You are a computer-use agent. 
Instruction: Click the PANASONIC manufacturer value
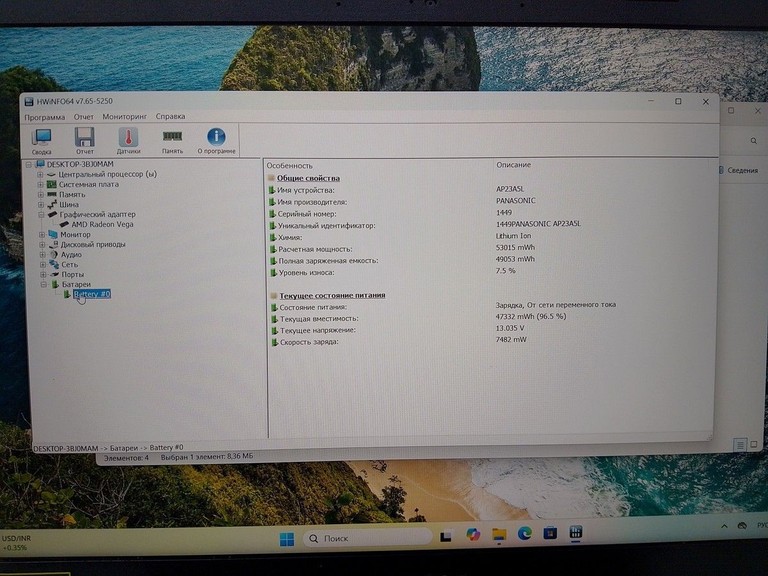(516, 201)
